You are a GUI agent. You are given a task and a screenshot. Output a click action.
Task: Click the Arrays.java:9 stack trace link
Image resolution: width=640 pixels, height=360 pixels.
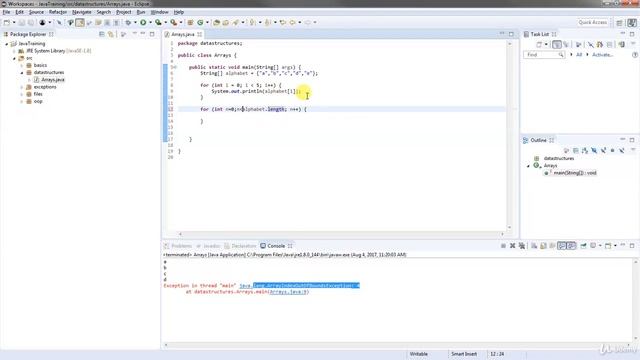click(x=288, y=292)
